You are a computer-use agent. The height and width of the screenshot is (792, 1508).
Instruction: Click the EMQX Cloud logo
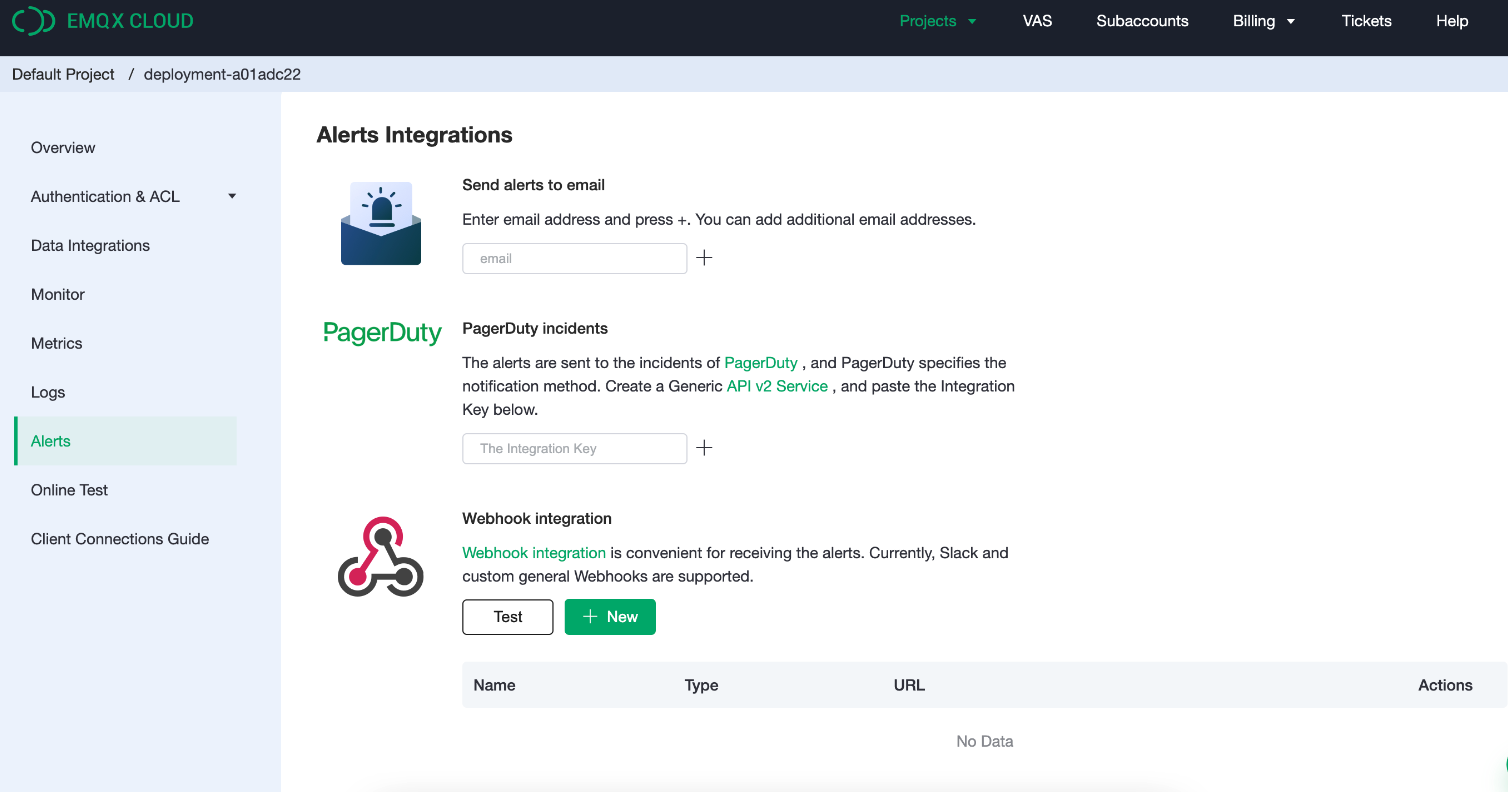pyautogui.click(x=103, y=21)
